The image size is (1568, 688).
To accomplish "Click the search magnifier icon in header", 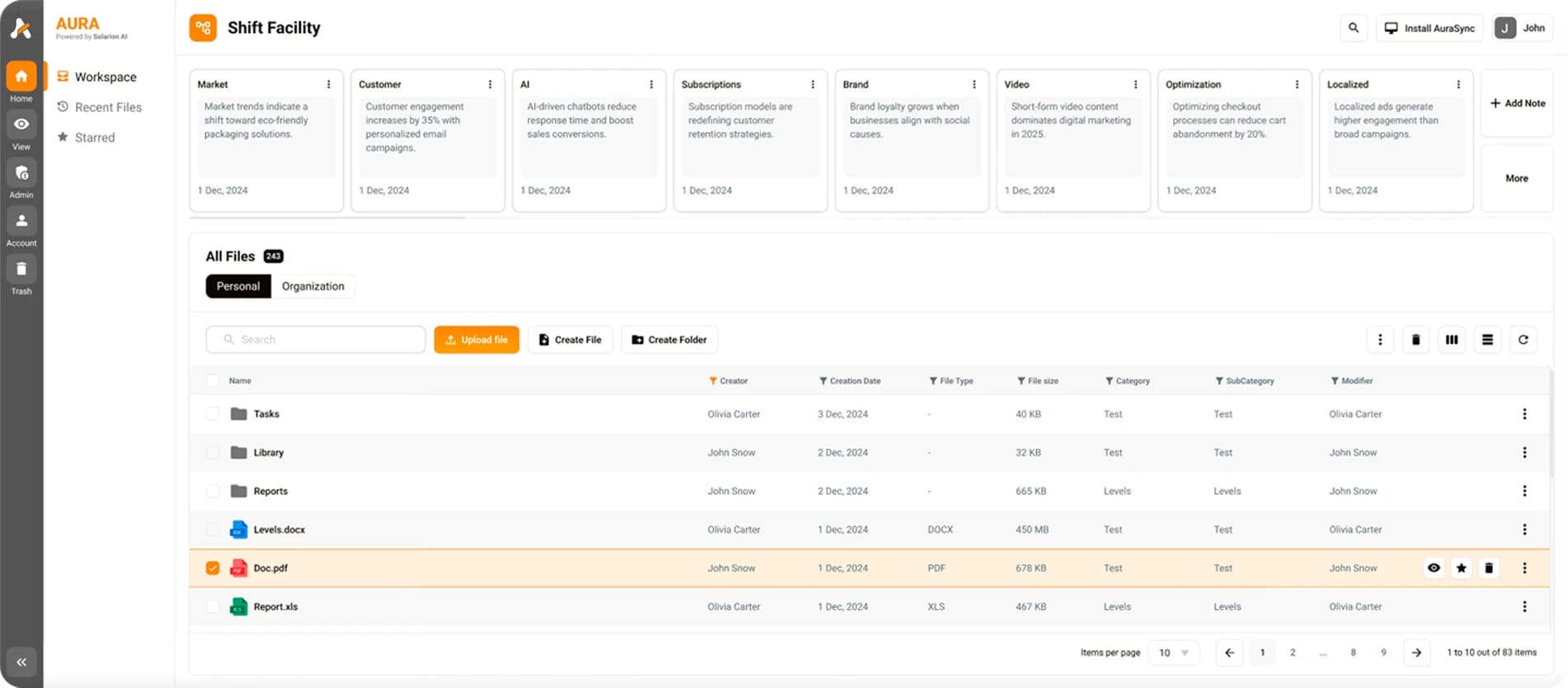I will [x=1353, y=28].
